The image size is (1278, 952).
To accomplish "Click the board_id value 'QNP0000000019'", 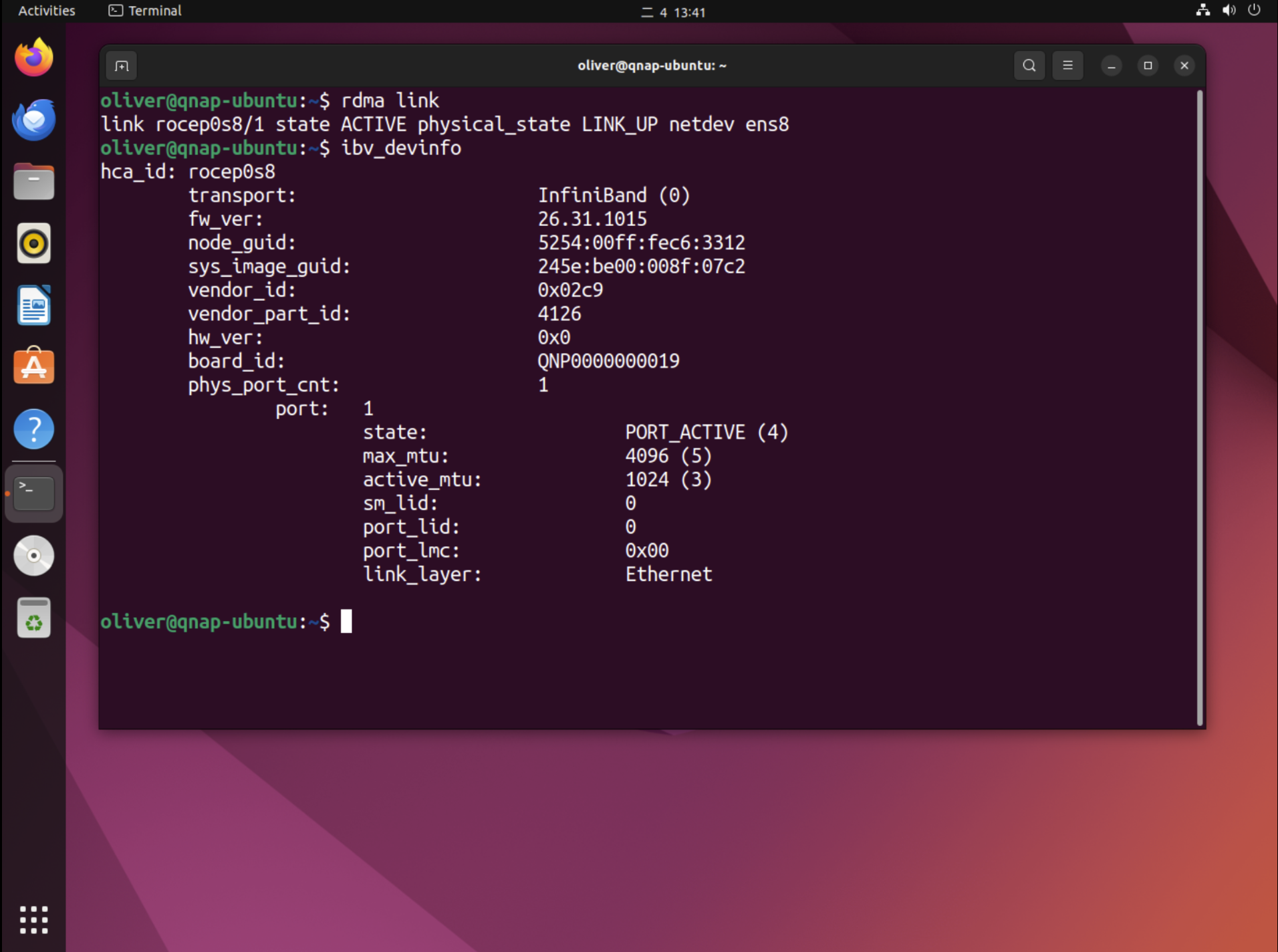I will [x=608, y=361].
